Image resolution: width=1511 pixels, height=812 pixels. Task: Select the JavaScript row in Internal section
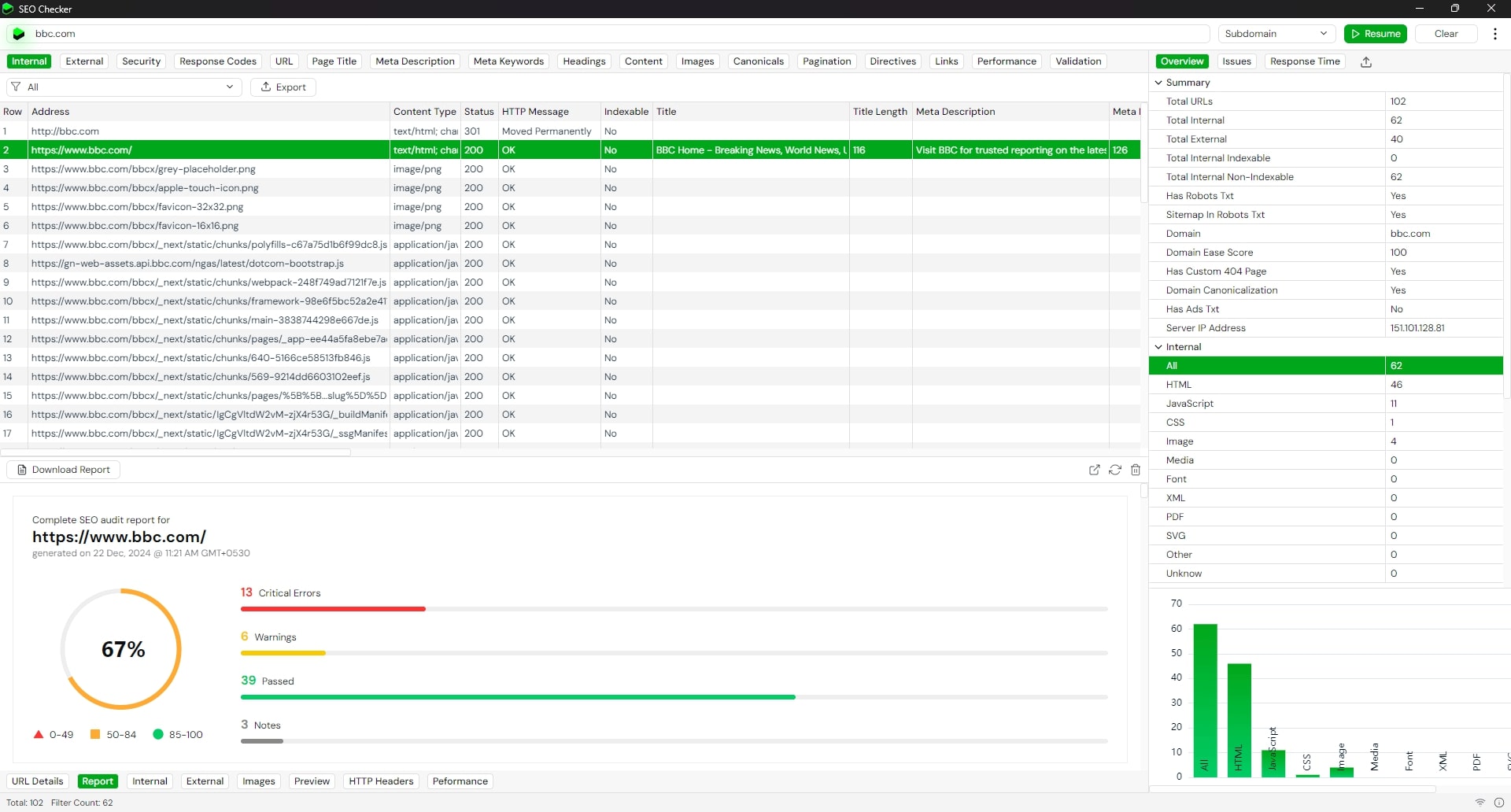(x=1326, y=404)
